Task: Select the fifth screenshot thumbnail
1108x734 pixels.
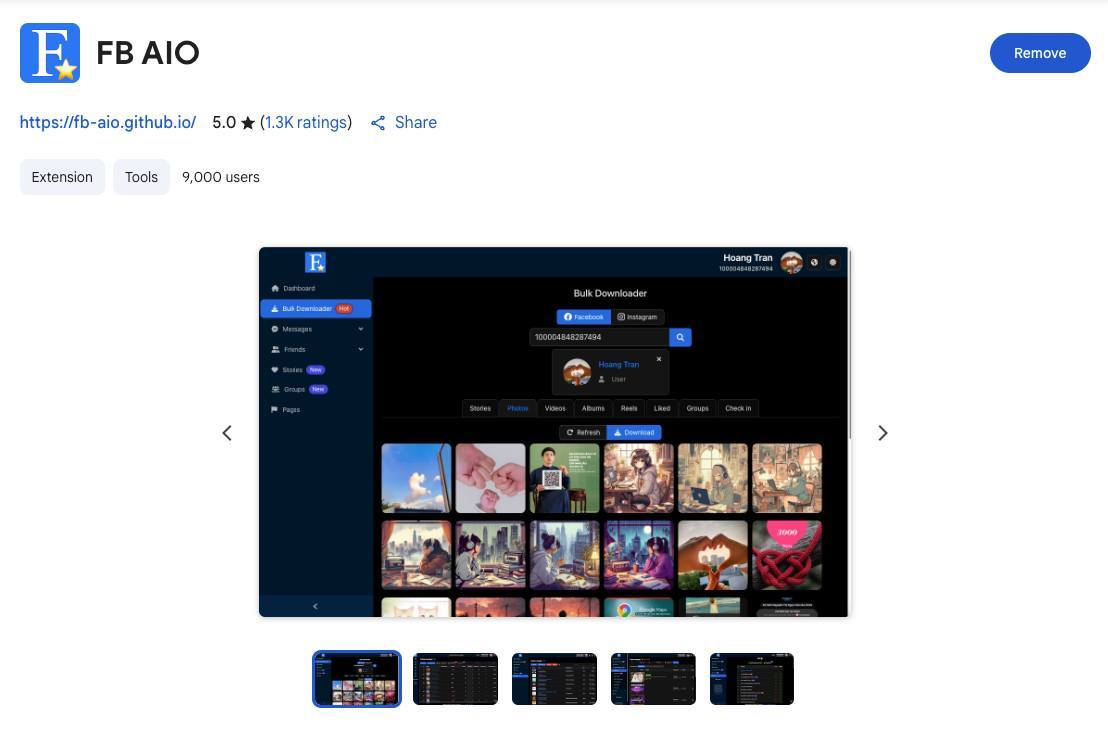Action: coord(752,679)
